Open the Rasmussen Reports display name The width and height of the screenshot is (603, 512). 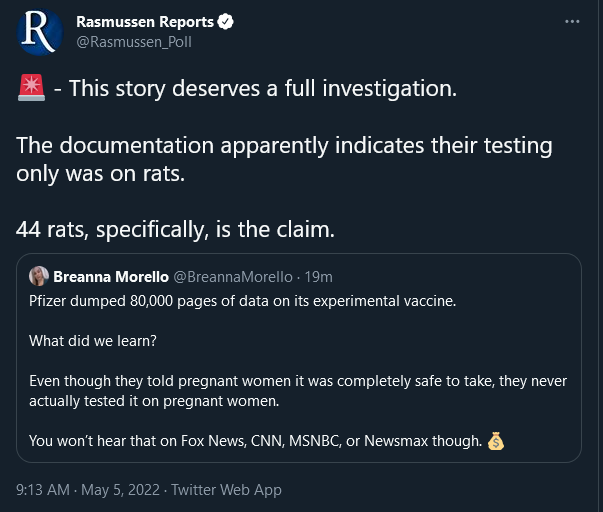point(145,22)
